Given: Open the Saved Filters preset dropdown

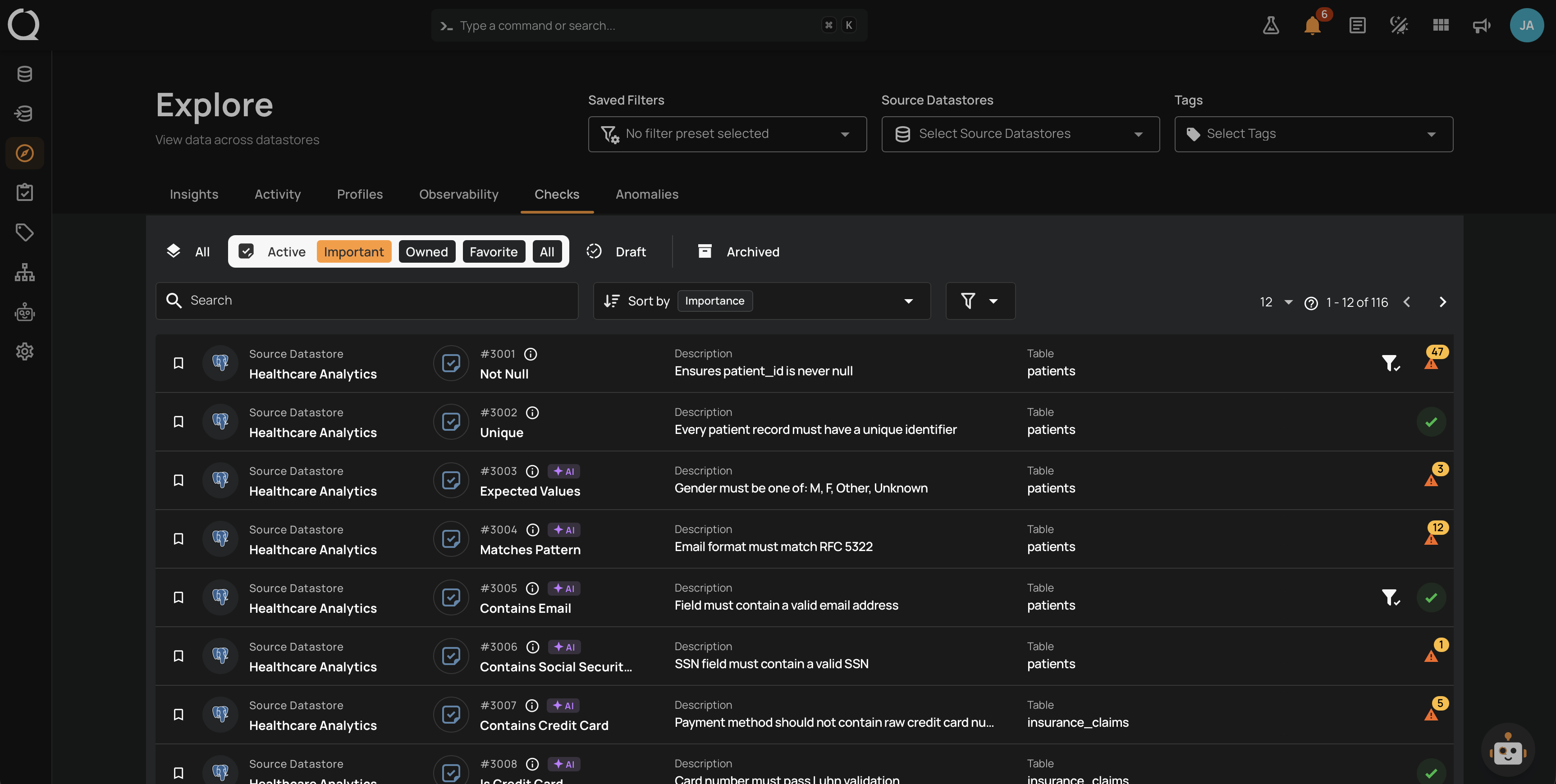Looking at the screenshot, I should (727, 134).
